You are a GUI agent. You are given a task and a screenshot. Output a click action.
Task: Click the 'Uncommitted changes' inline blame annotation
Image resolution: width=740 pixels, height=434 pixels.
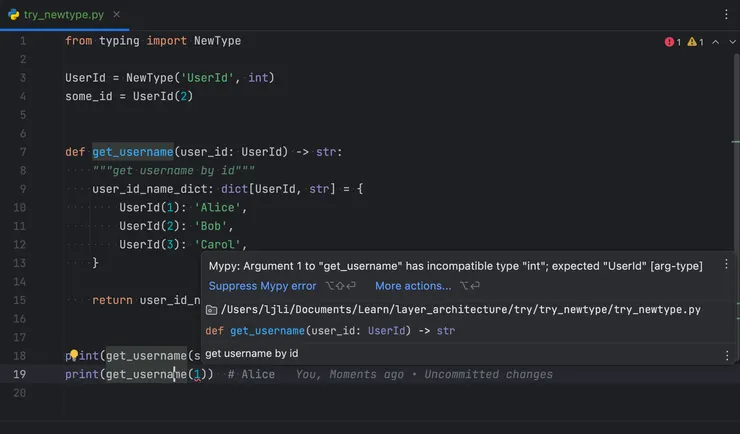coord(488,375)
